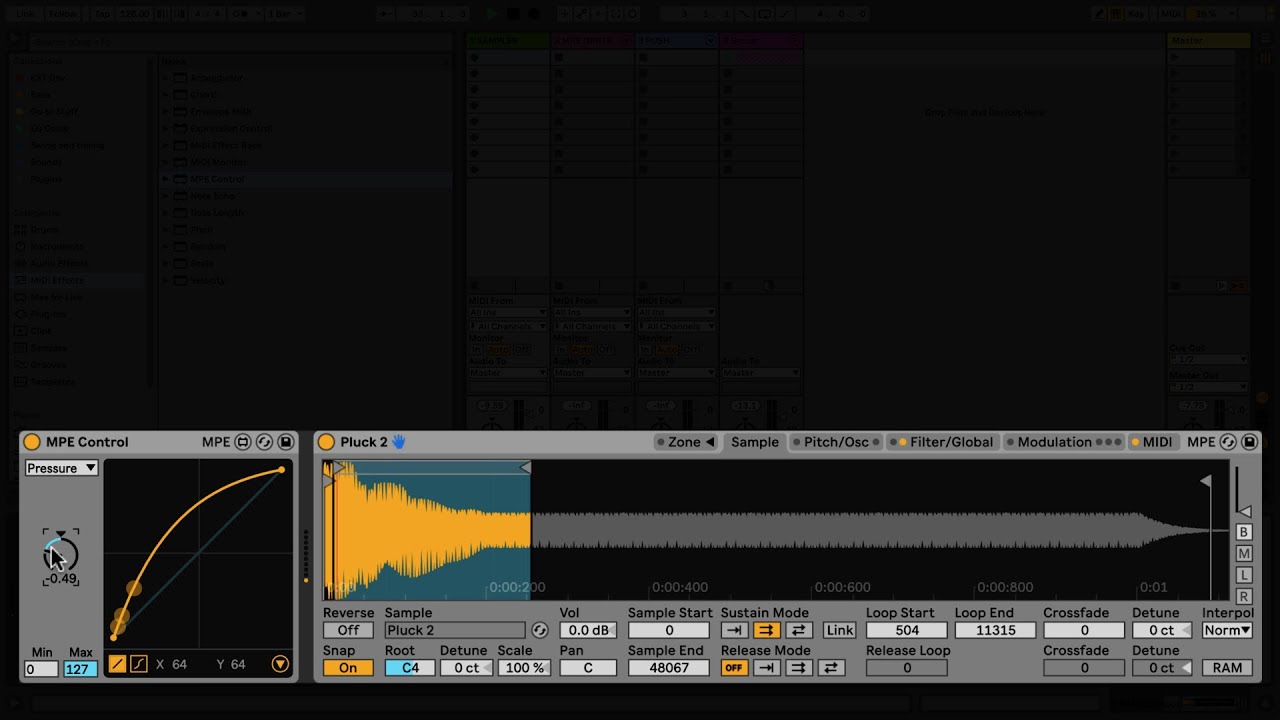Click the B channel view button
The width and height of the screenshot is (1280, 720).
tap(1244, 532)
